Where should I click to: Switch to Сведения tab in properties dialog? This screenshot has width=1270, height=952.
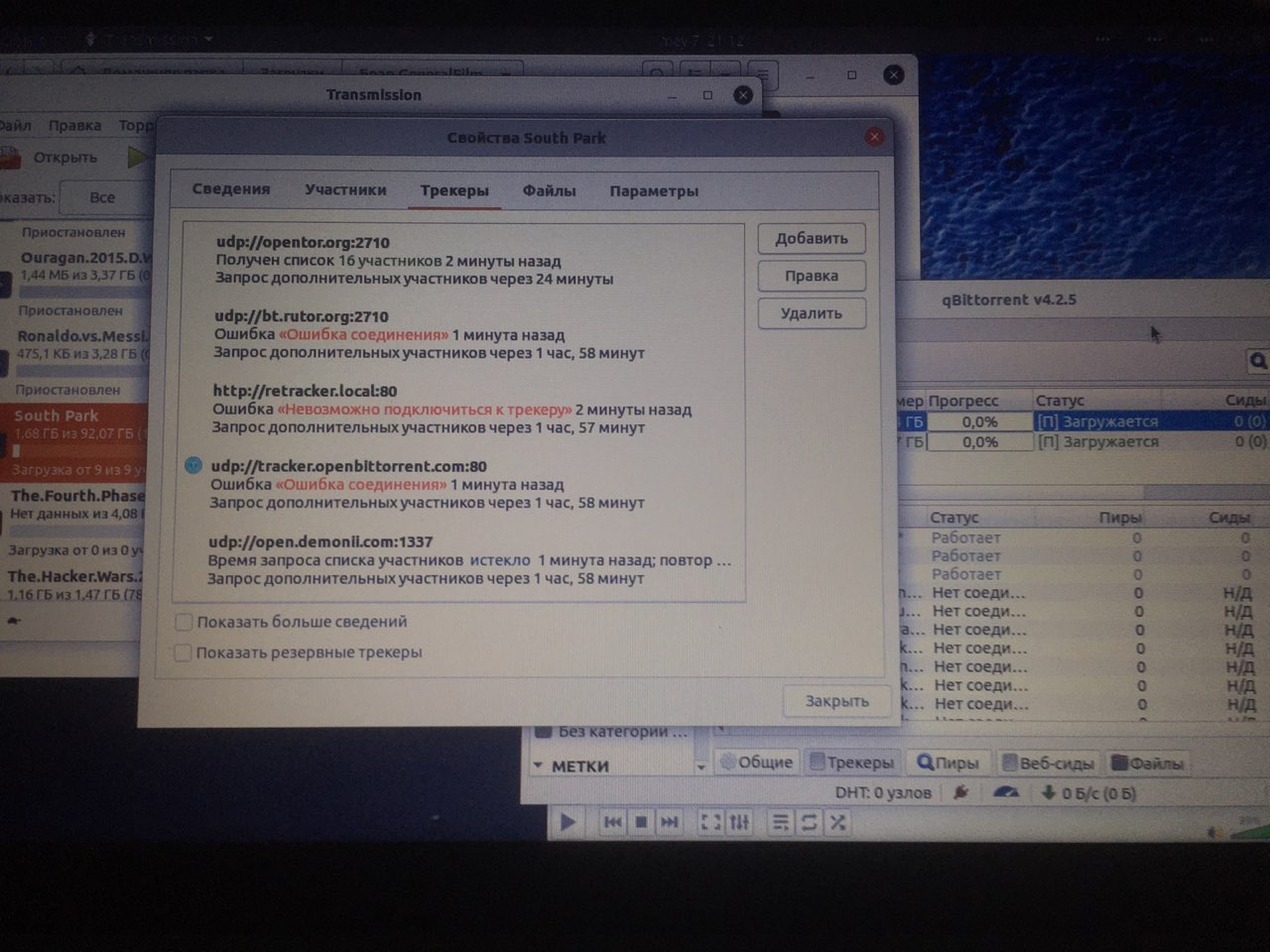231,189
